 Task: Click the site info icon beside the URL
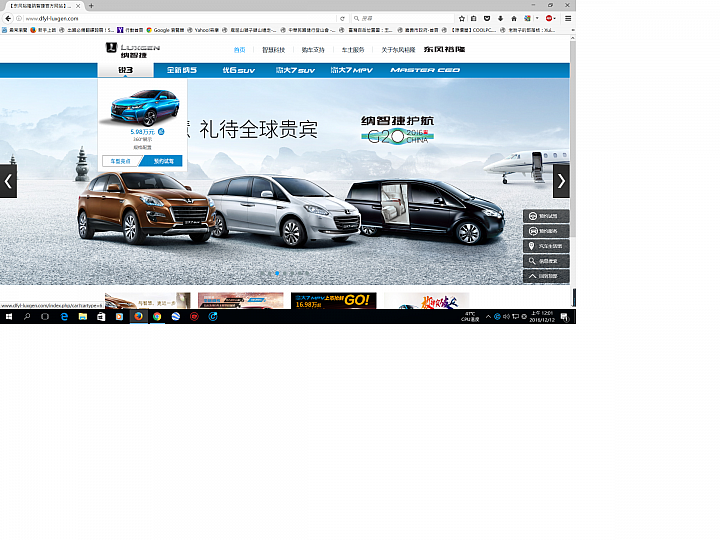19,18
